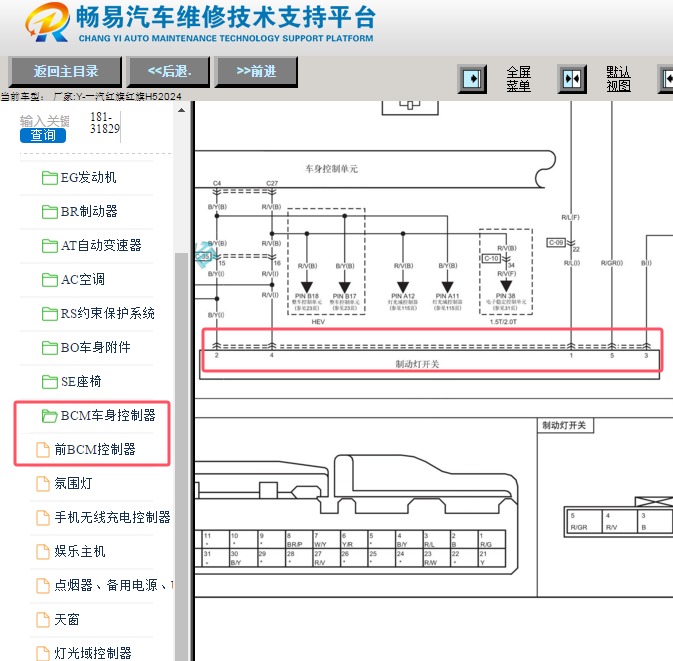The width and height of the screenshot is (673, 661).
Task: Click the BR制动器 folder icon
Action: click(x=50, y=212)
